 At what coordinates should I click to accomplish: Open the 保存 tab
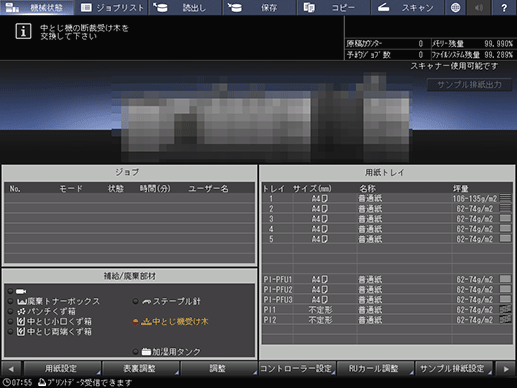coord(260,7)
